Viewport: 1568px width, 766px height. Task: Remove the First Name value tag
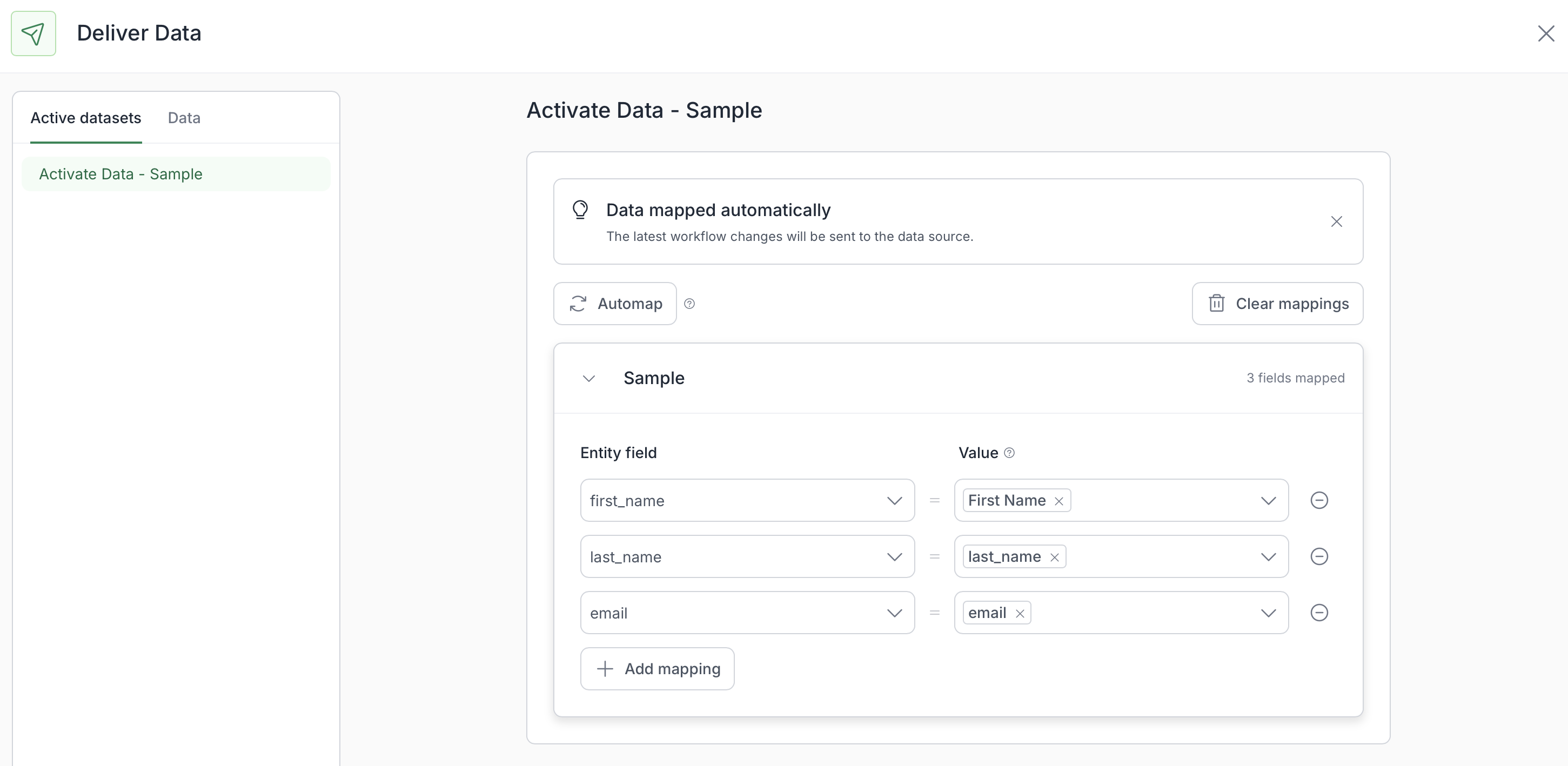tap(1058, 501)
